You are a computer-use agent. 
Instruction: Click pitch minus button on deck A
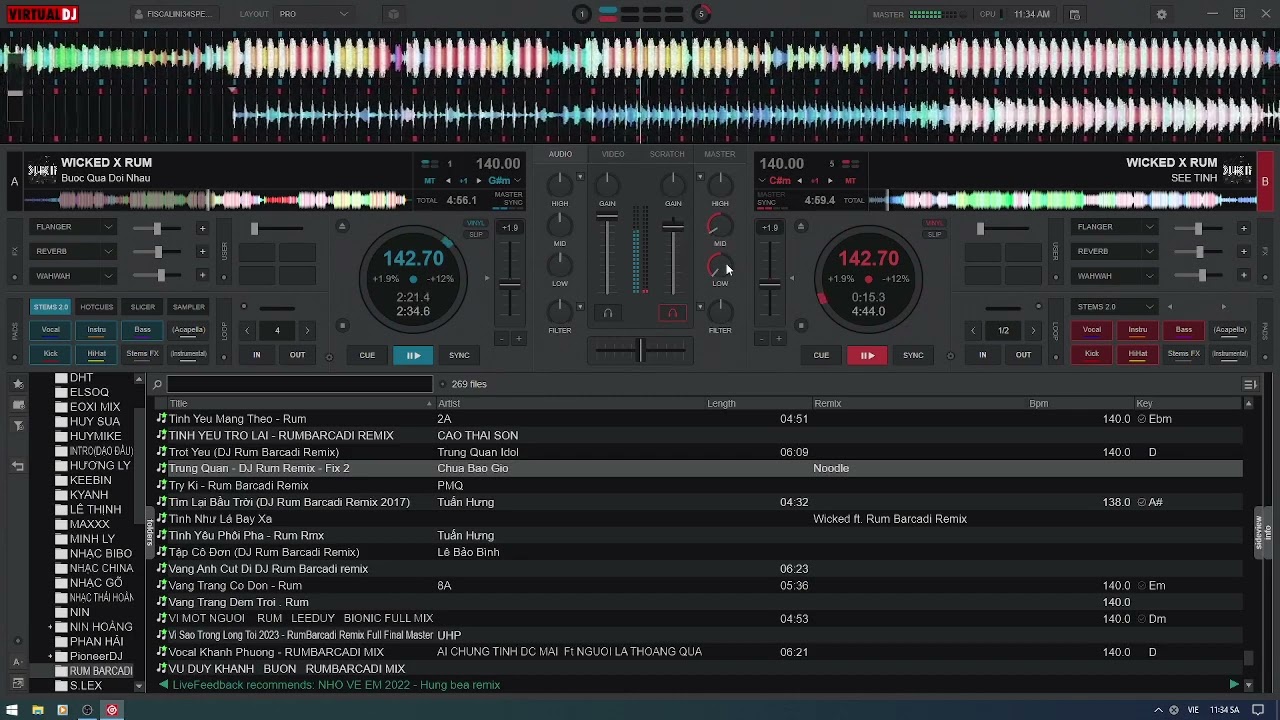click(502, 339)
